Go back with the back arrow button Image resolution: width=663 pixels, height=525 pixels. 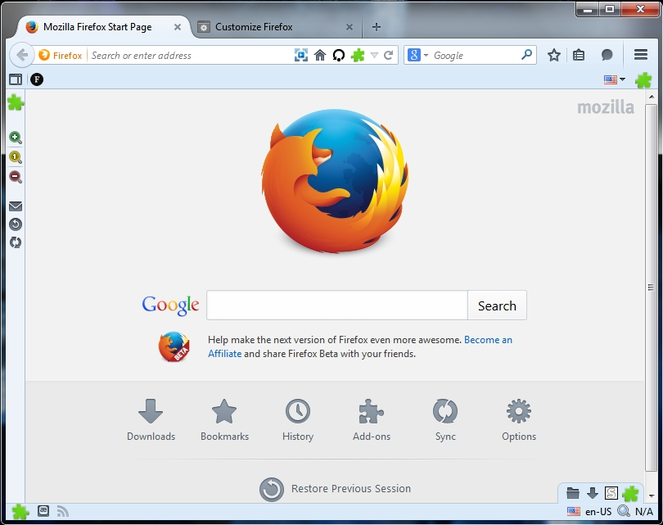click(22, 55)
